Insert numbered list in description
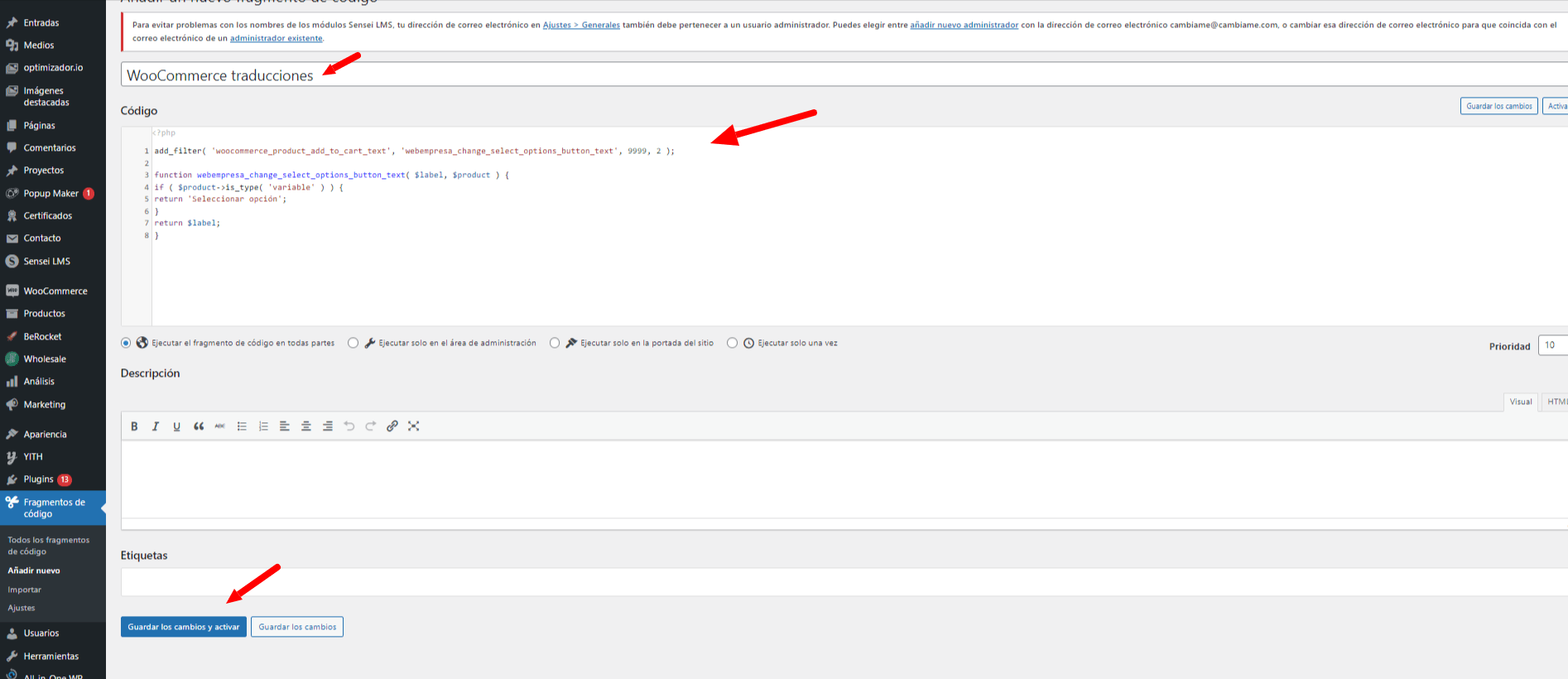The width and height of the screenshot is (1568, 679). pos(263,426)
